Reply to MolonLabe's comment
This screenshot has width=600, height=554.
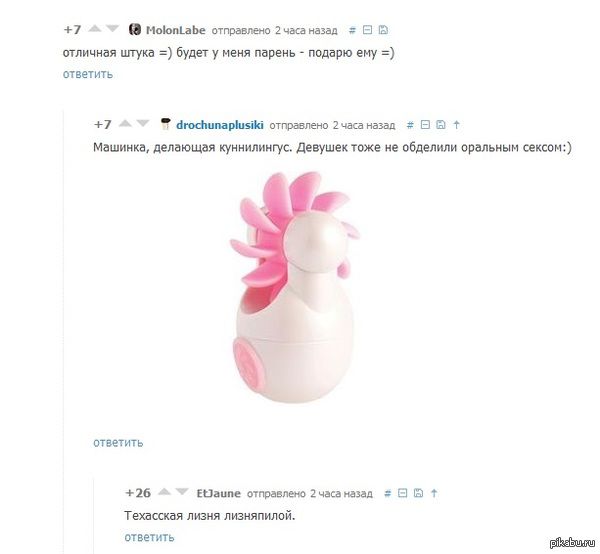tap(88, 74)
